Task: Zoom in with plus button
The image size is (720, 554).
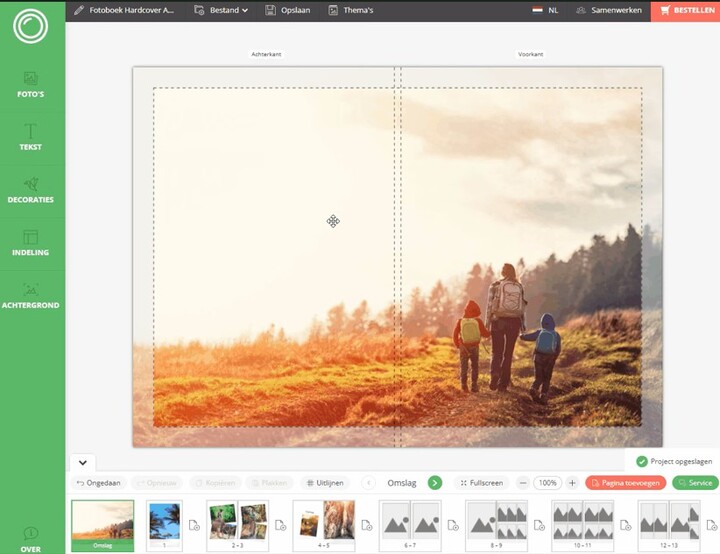Action: point(572,483)
